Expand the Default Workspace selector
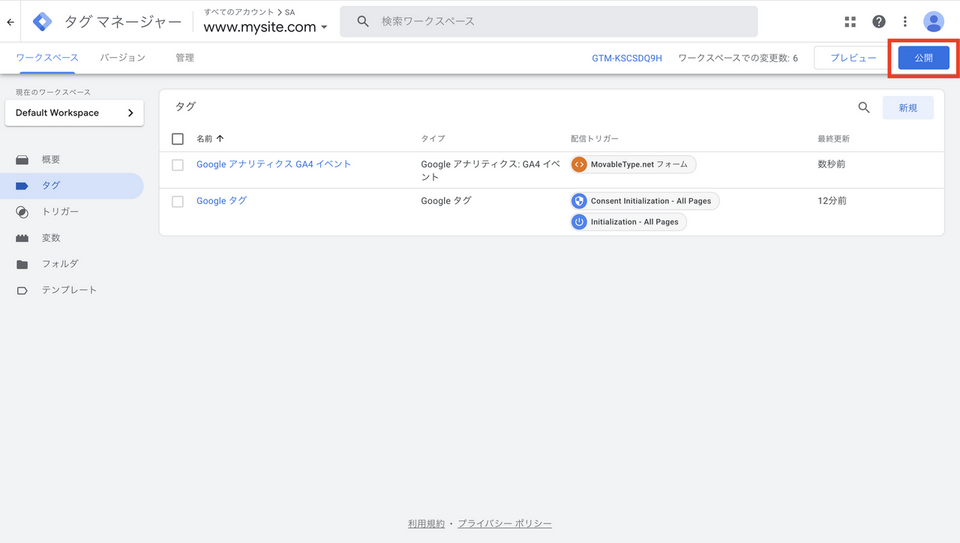Screen dimensions: 960x543 click(x=74, y=113)
